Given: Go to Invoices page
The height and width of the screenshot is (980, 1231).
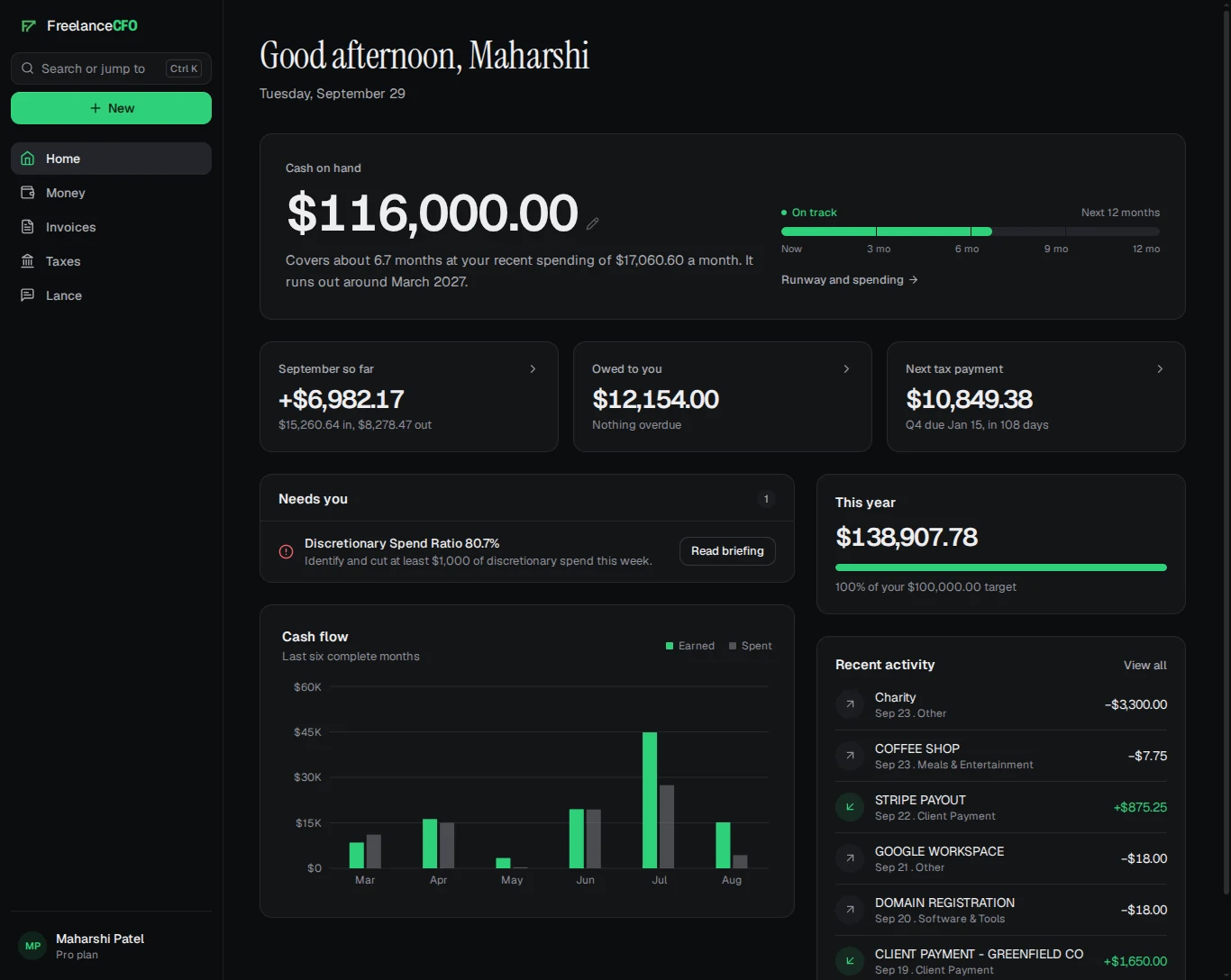Looking at the screenshot, I should pos(111,227).
